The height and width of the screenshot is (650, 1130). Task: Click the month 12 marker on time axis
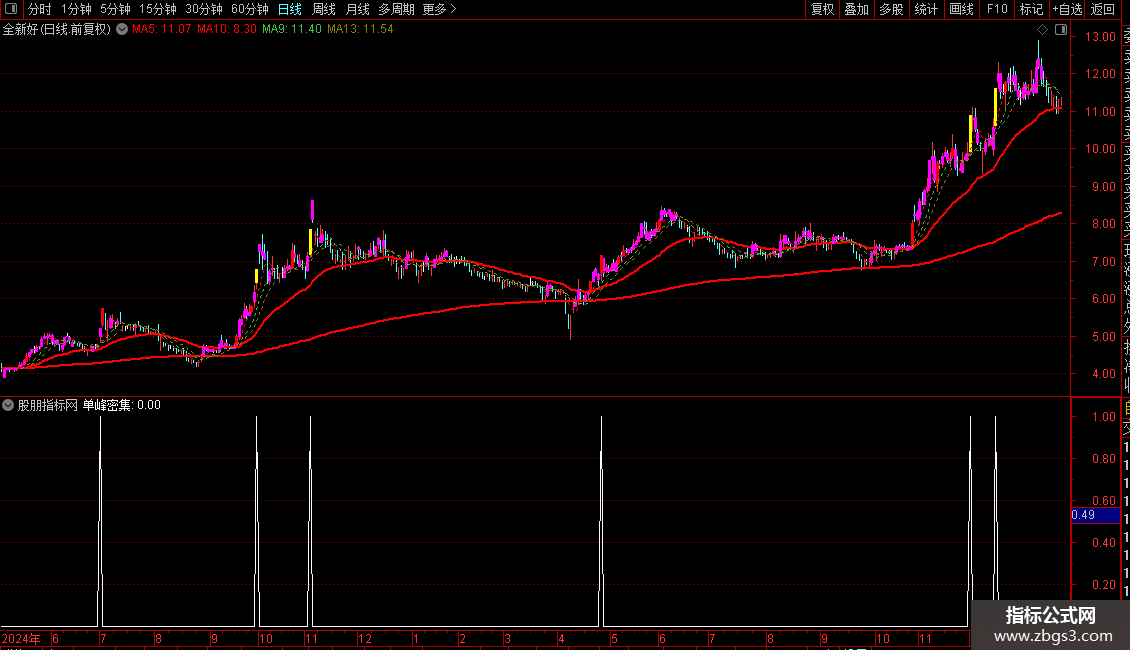coord(365,638)
